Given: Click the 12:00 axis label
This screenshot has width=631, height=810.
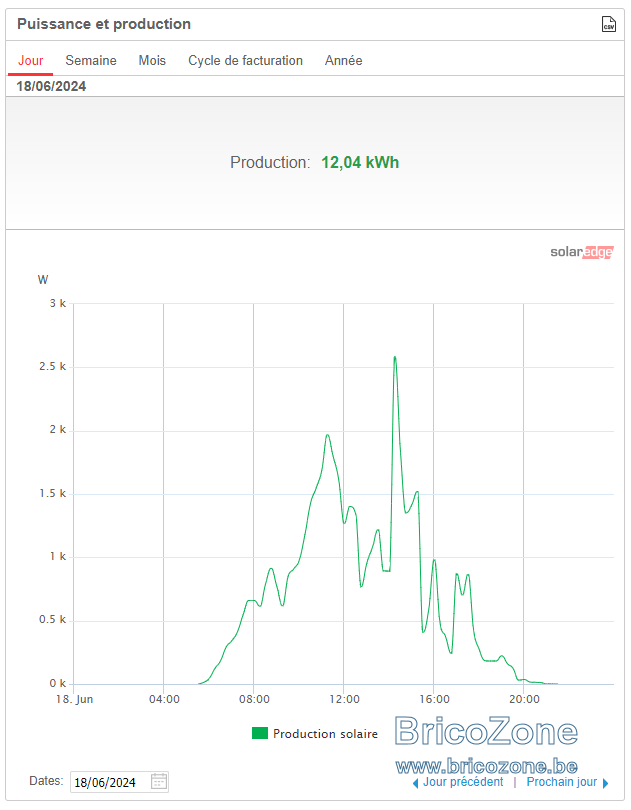Looking at the screenshot, I should (x=344, y=699).
